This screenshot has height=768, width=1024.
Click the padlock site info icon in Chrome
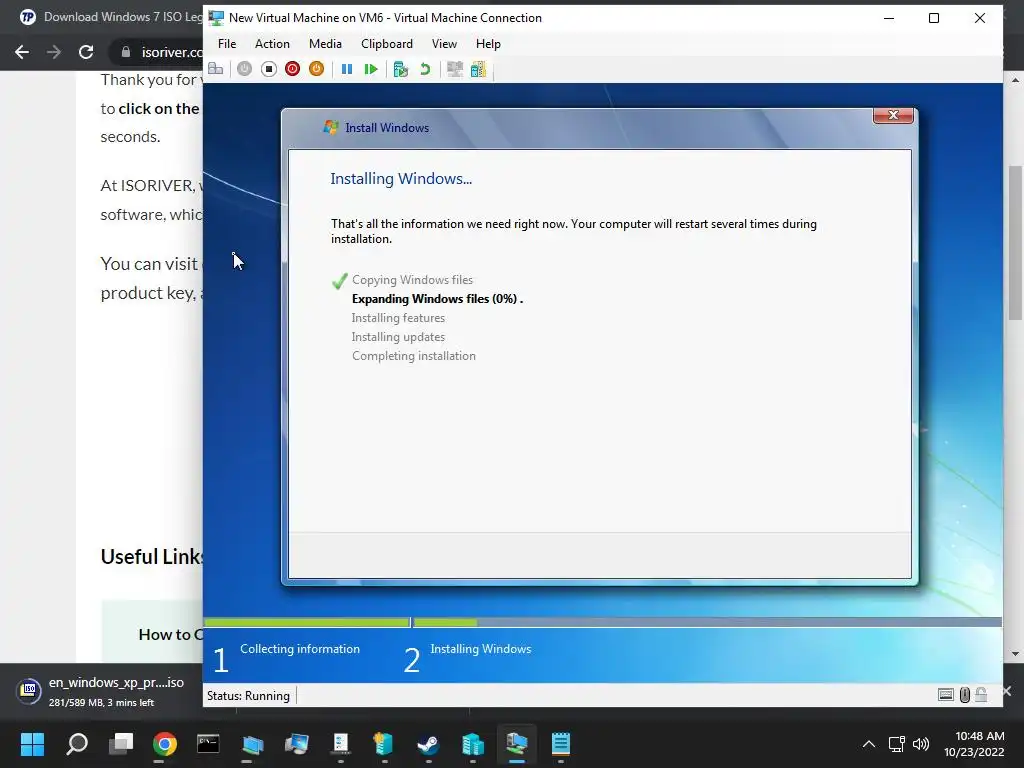(125, 52)
